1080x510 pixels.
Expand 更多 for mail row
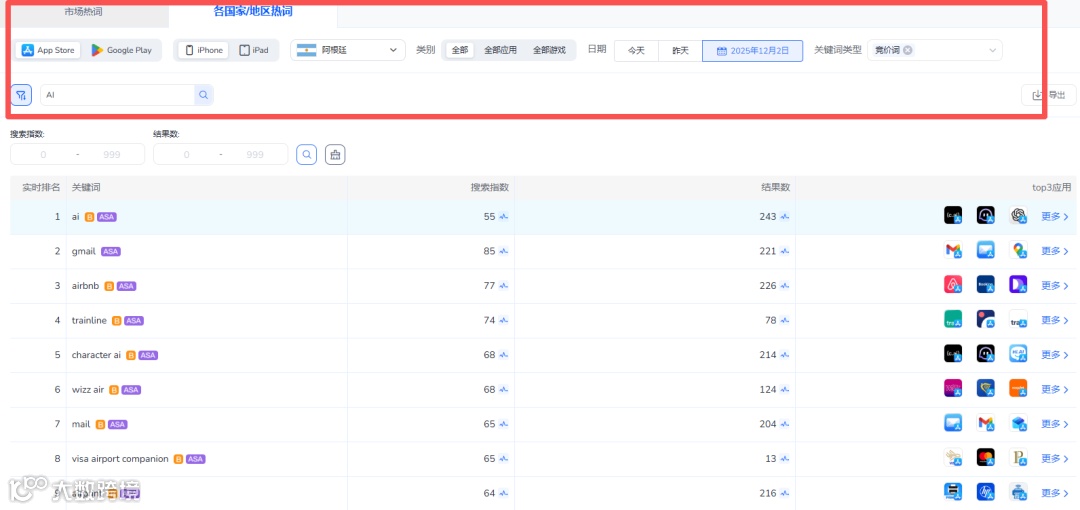pyautogui.click(x=1055, y=424)
